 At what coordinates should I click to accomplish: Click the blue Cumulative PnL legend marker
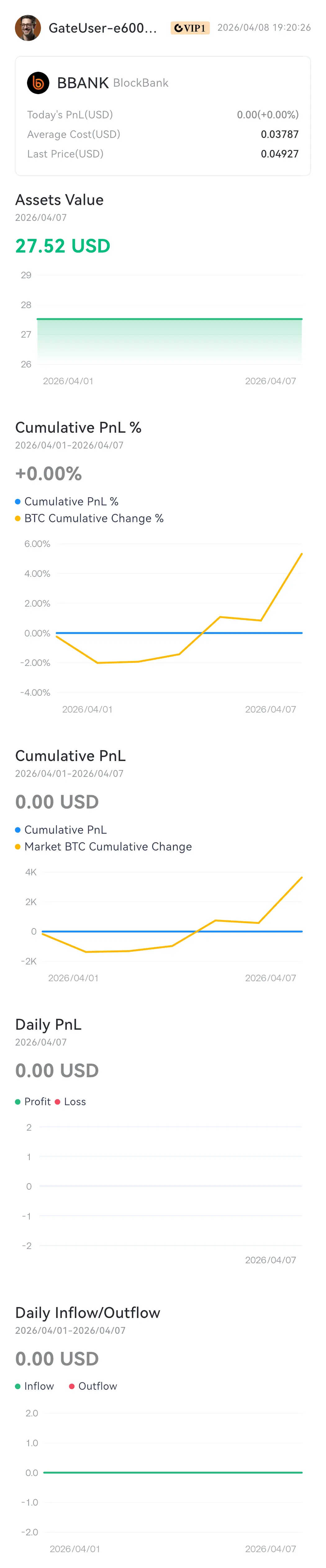[18, 830]
